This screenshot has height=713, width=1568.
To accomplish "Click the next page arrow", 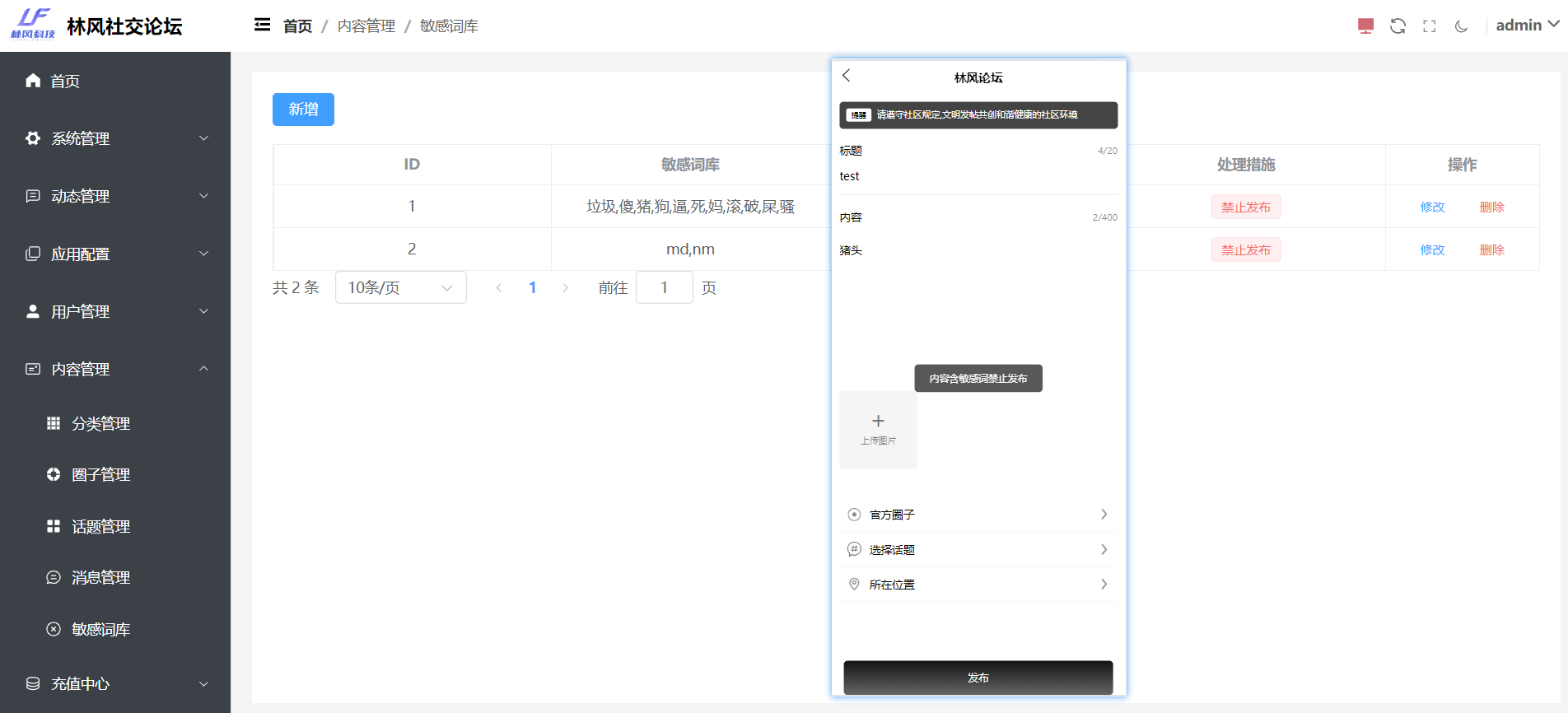I will click(565, 287).
